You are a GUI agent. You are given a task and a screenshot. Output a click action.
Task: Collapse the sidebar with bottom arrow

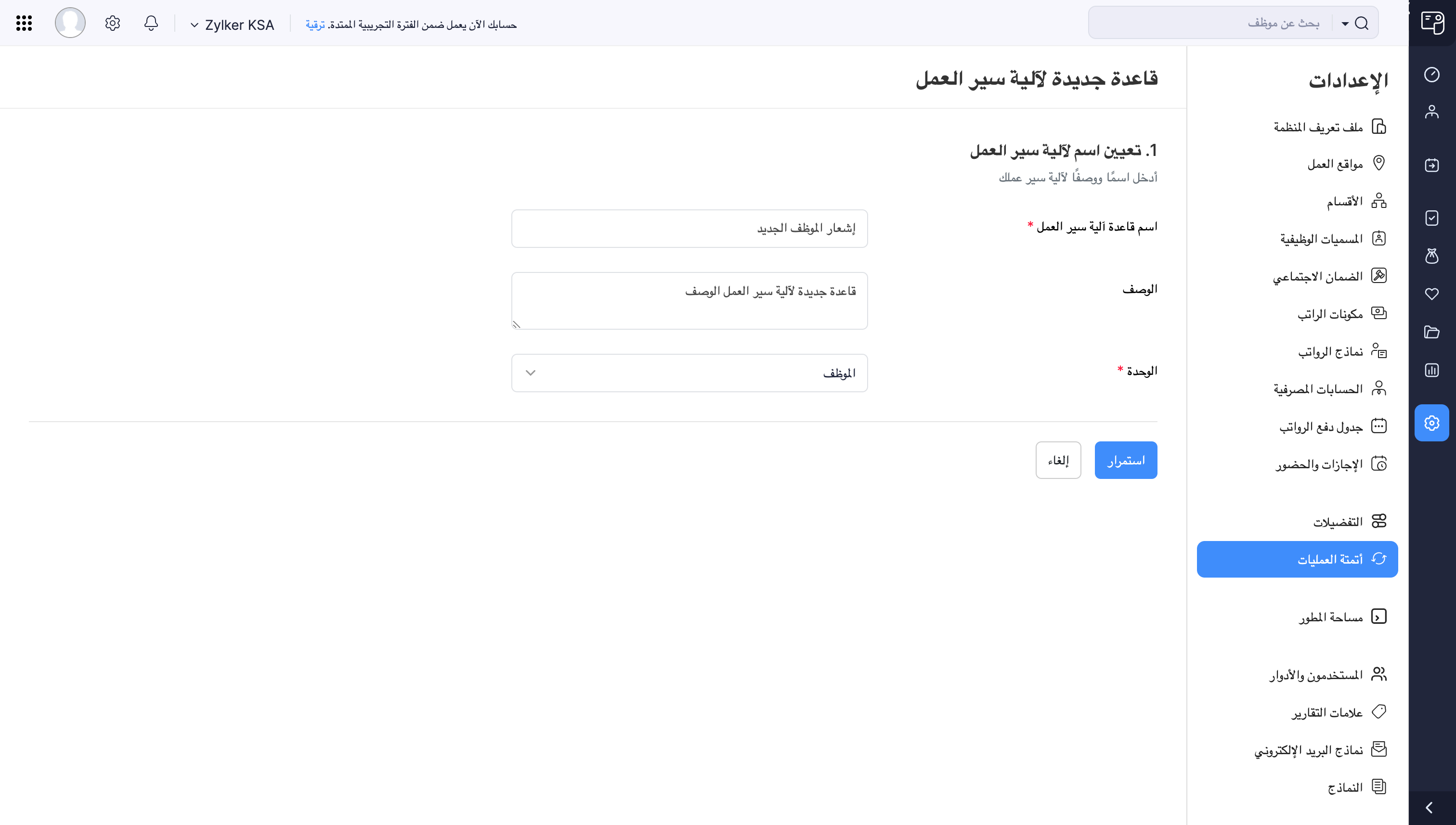coord(1430,808)
